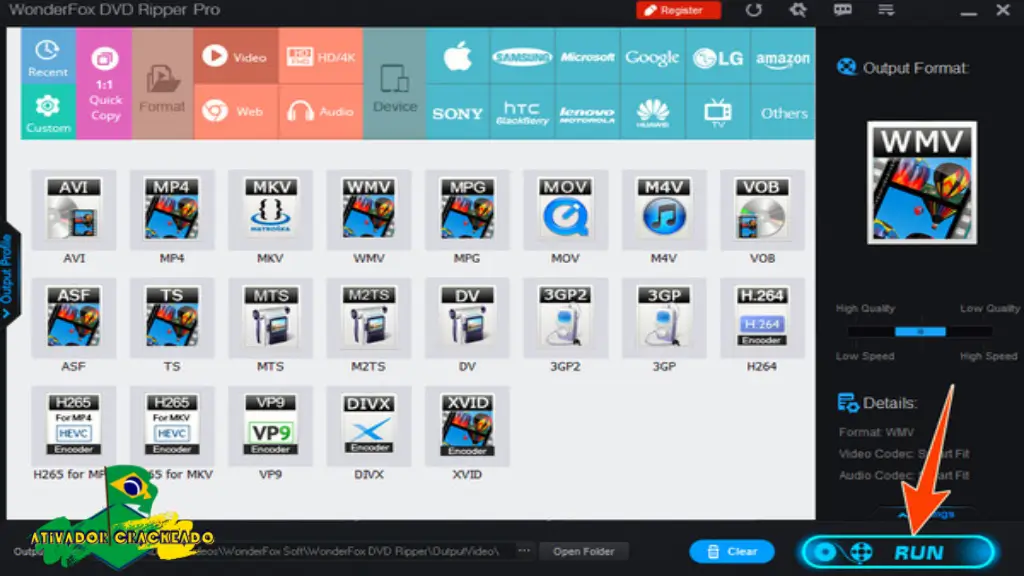Viewport: 1024px width, 576px height.
Task: Open the HTC BlackBerry device category
Action: 522,112
